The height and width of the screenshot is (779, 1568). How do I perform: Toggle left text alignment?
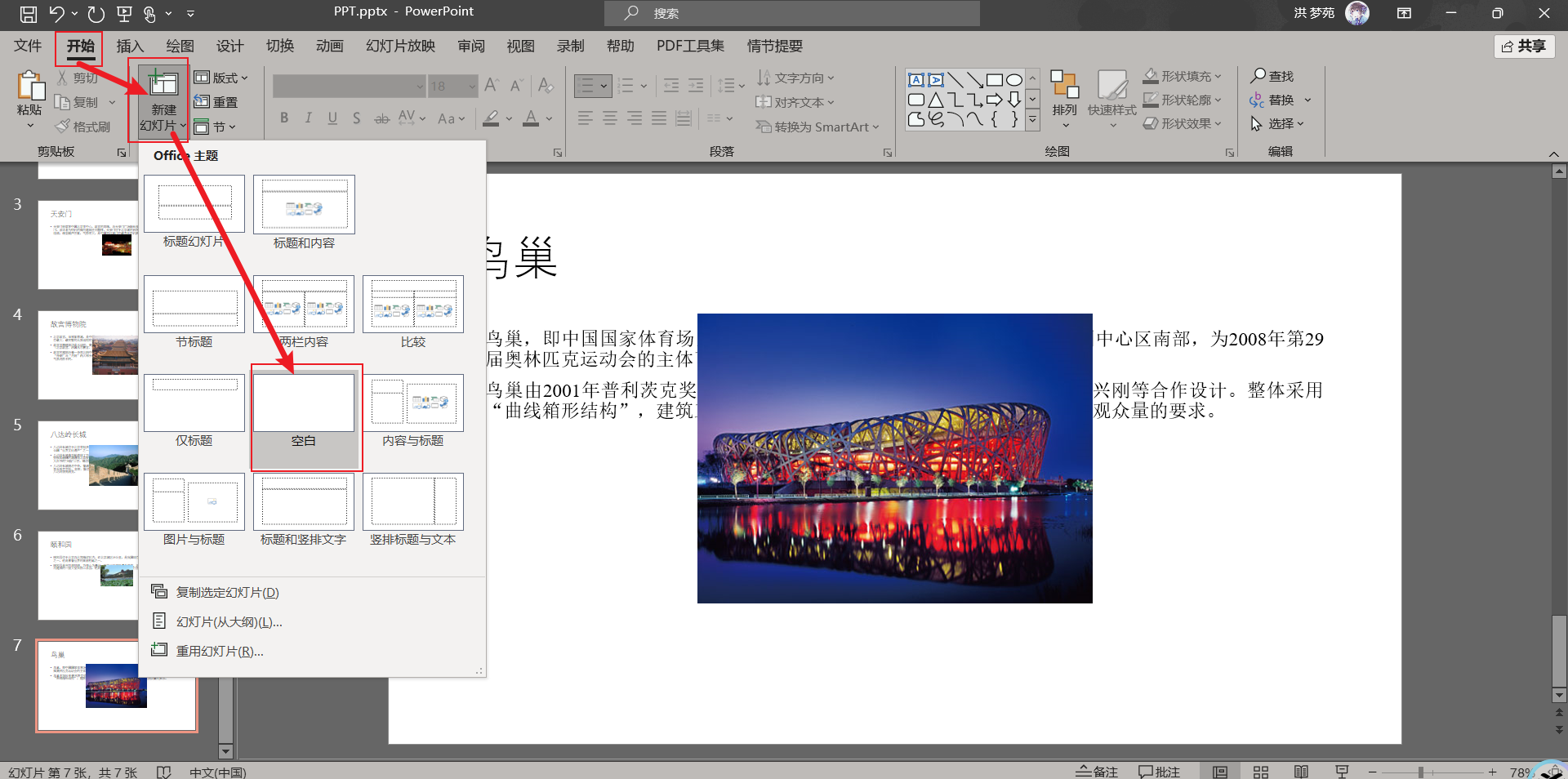pyautogui.click(x=586, y=118)
